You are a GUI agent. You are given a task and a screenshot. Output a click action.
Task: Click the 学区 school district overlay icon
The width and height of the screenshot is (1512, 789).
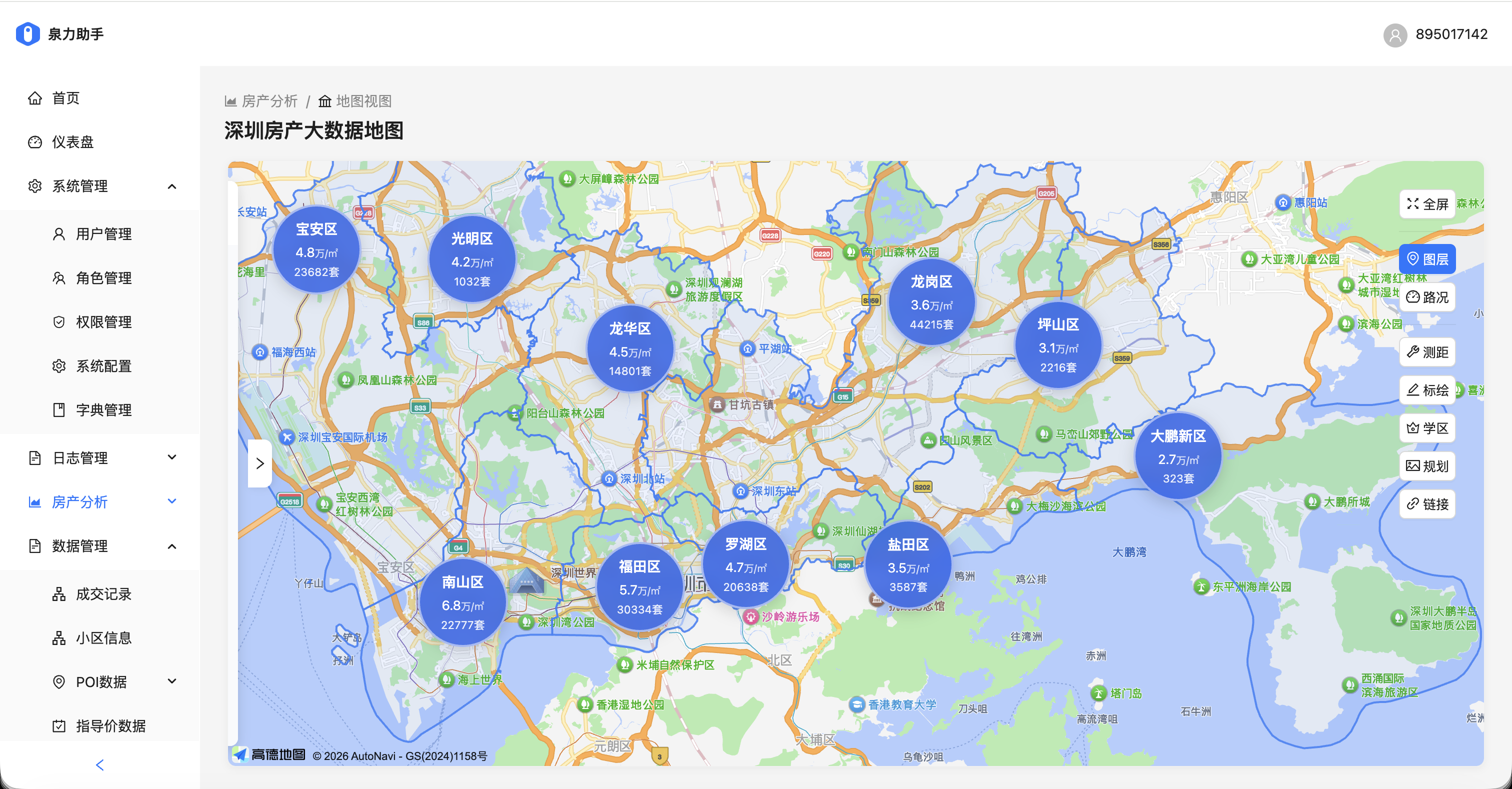pyautogui.click(x=1427, y=428)
